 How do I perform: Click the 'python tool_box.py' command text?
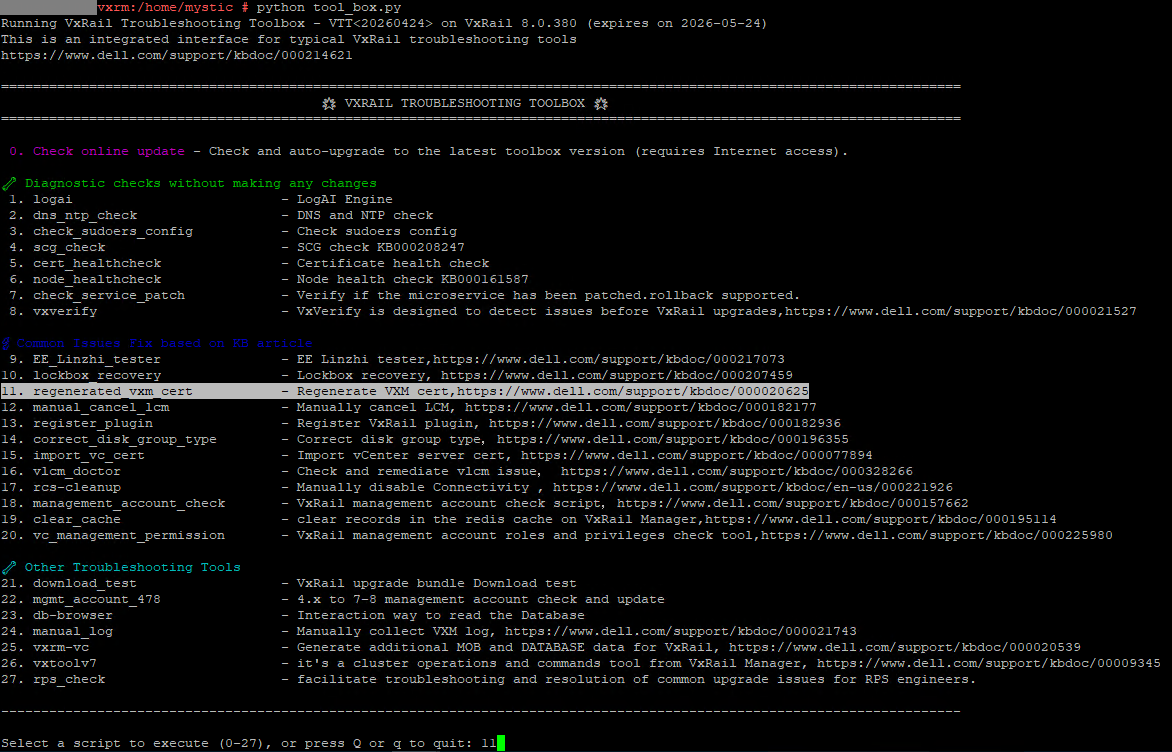(329, 7)
